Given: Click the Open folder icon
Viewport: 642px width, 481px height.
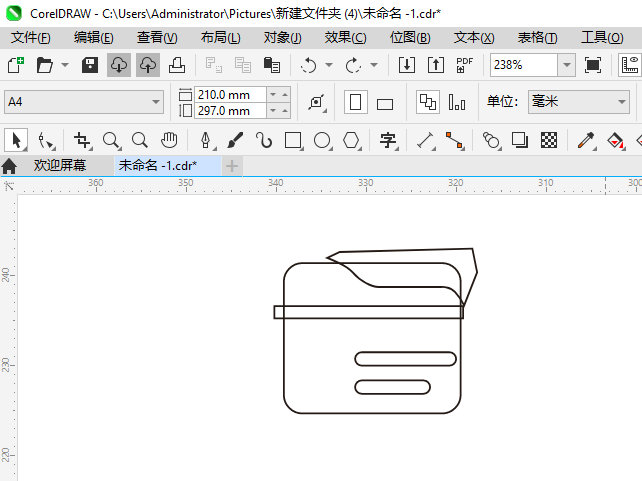Looking at the screenshot, I should tap(44, 65).
